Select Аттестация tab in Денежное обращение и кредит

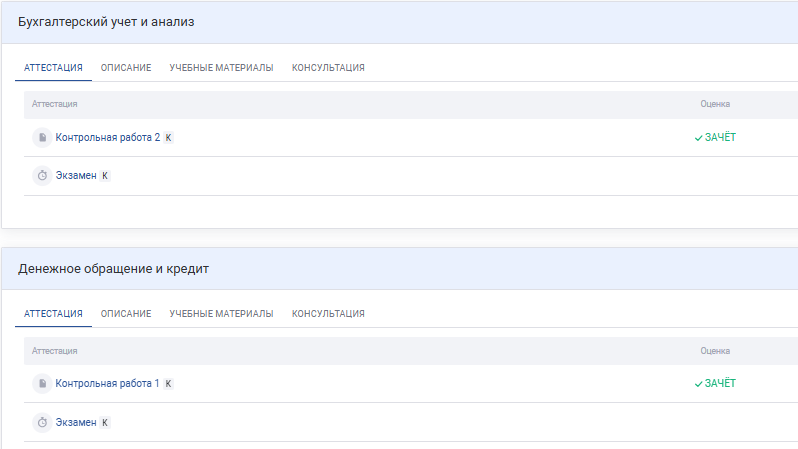pos(53,314)
